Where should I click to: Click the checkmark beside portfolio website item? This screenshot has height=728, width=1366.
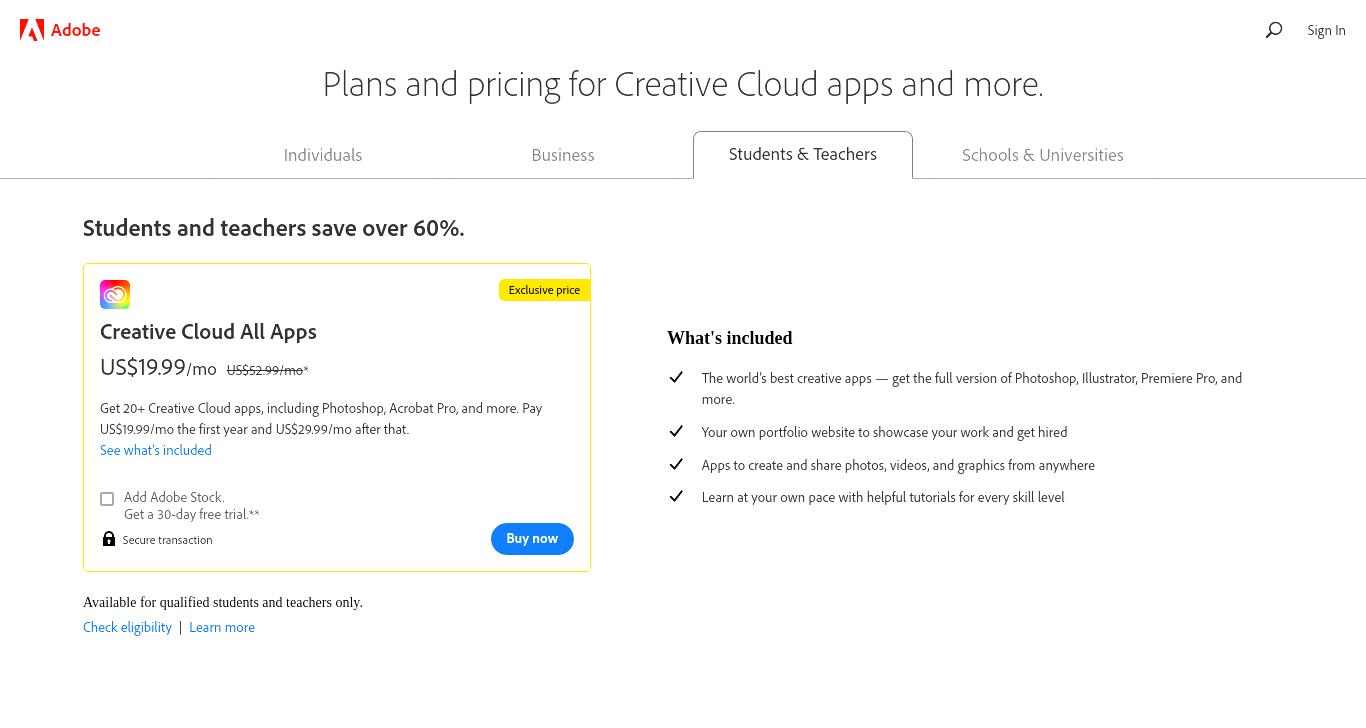coord(676,431)
